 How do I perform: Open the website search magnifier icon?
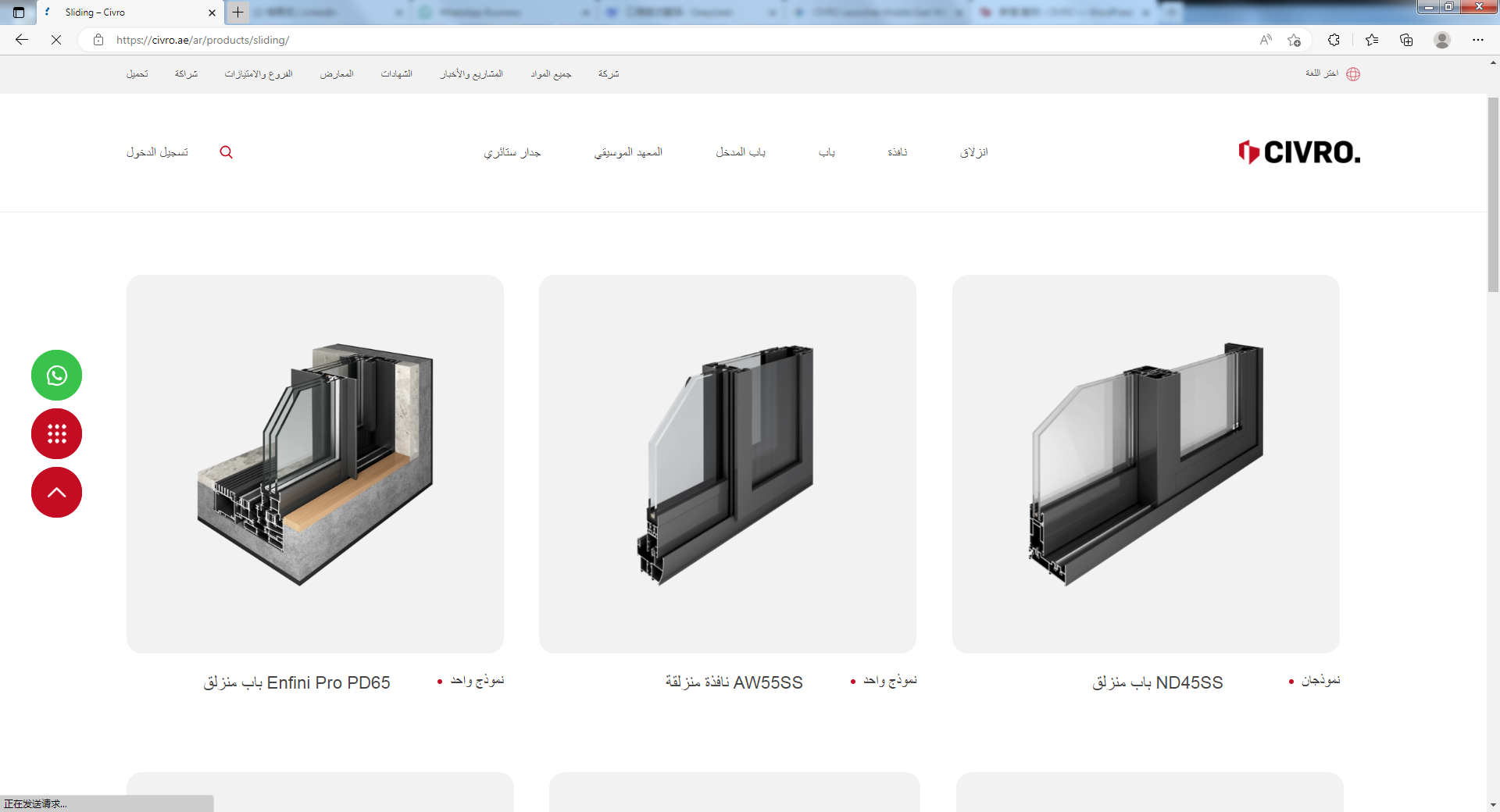(x=227, y=152)
